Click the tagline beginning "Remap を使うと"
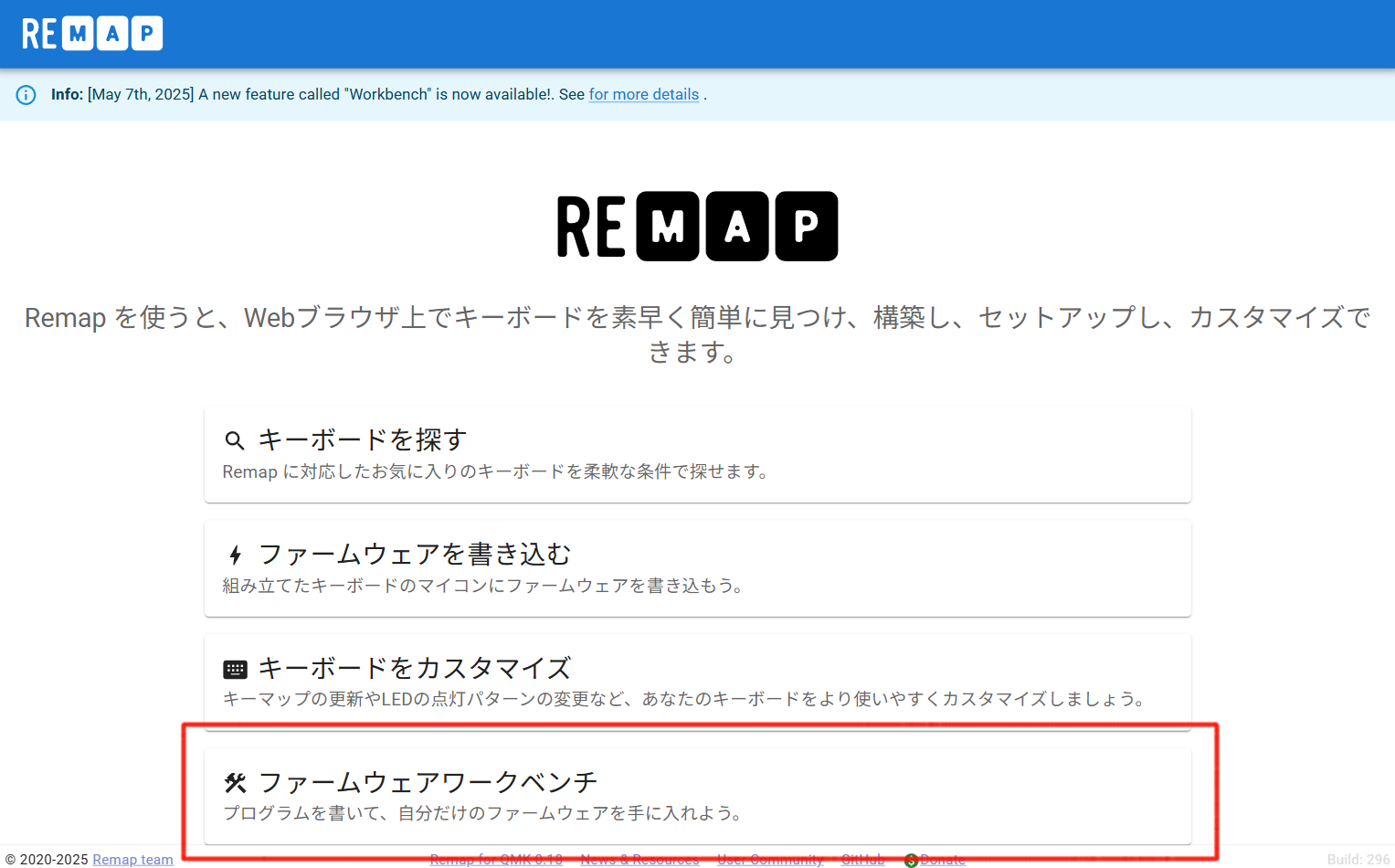The height and width of the screenshot is (868, 1395). [x=697, y=334]
